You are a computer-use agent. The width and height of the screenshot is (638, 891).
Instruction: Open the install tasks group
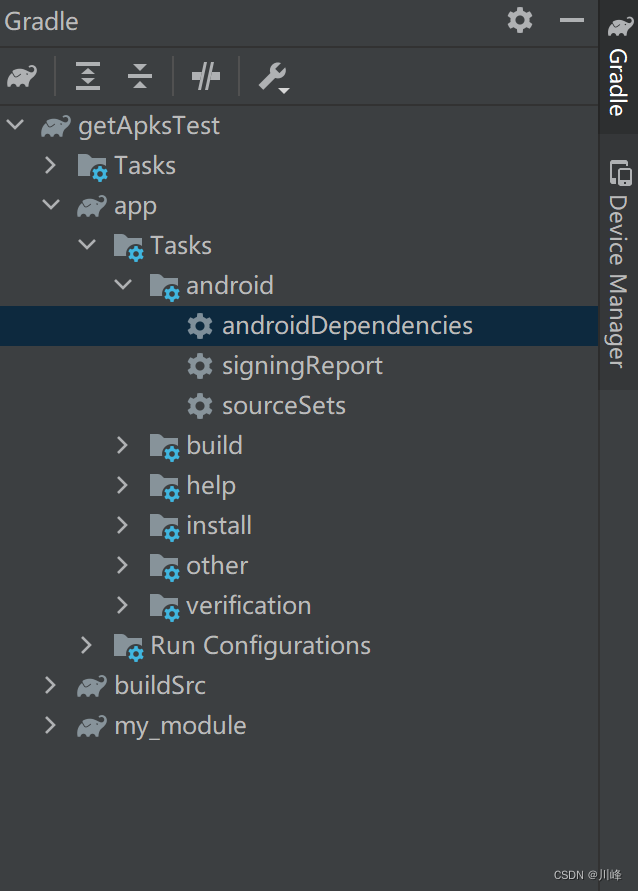click(x=122, y=525)
